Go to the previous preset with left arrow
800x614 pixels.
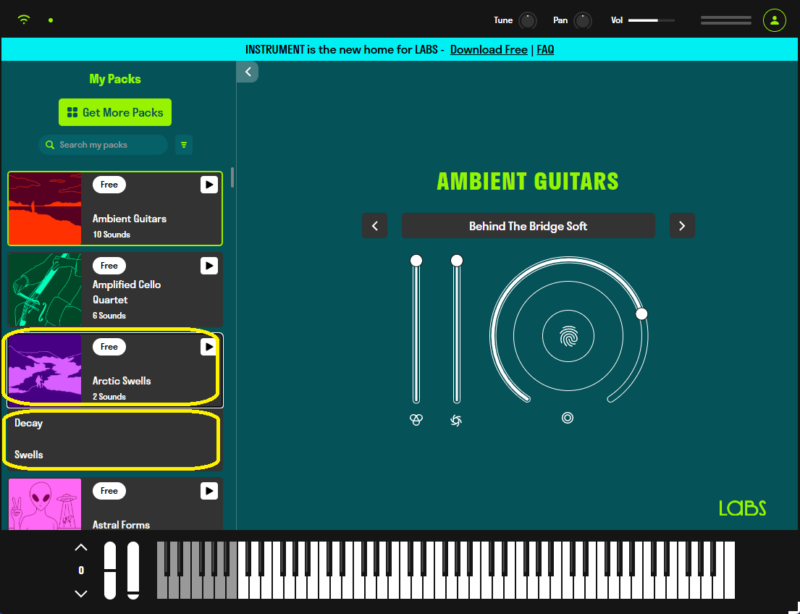click(374, 226)
